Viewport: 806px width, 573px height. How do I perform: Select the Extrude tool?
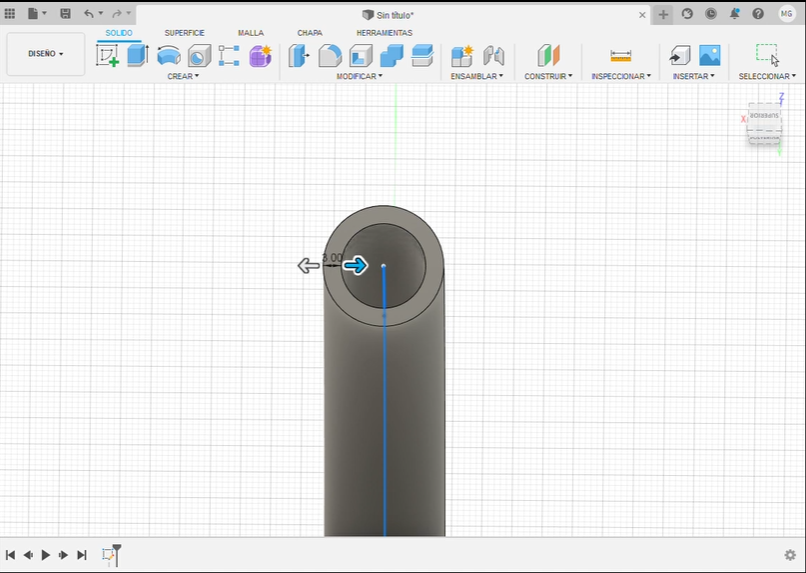(x=138, y=56)
